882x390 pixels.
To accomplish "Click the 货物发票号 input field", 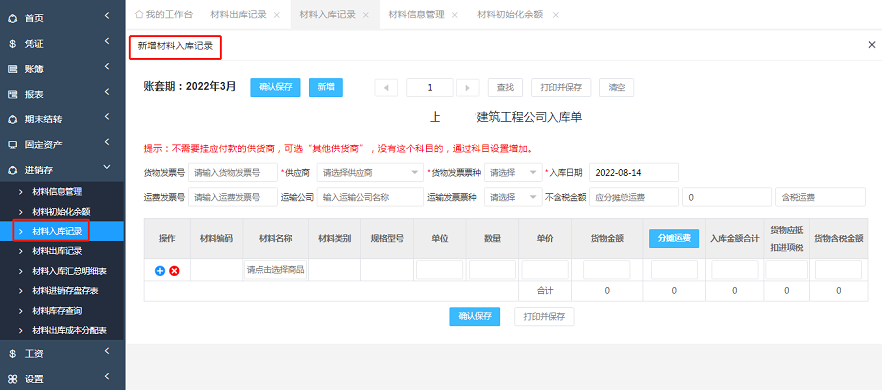I will (233, 173).
